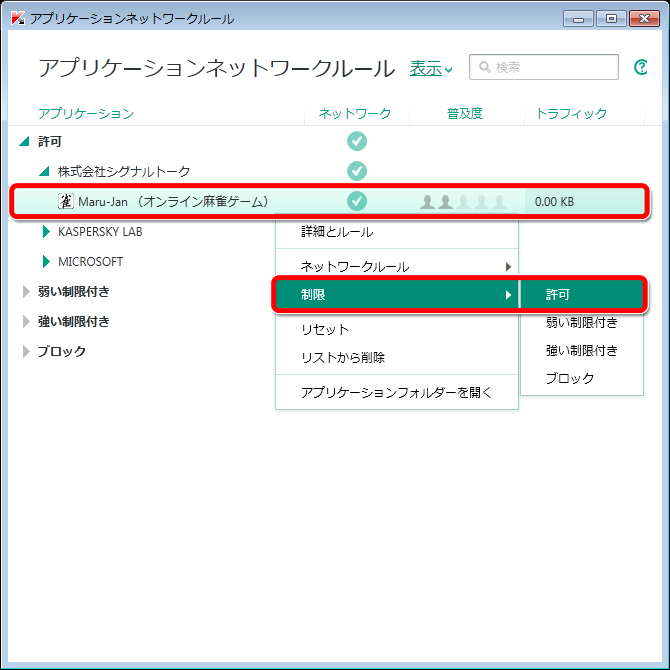Select 詳細とルール from context menu
Viewport: 670px width, 670px height.
tap(397, 232)
